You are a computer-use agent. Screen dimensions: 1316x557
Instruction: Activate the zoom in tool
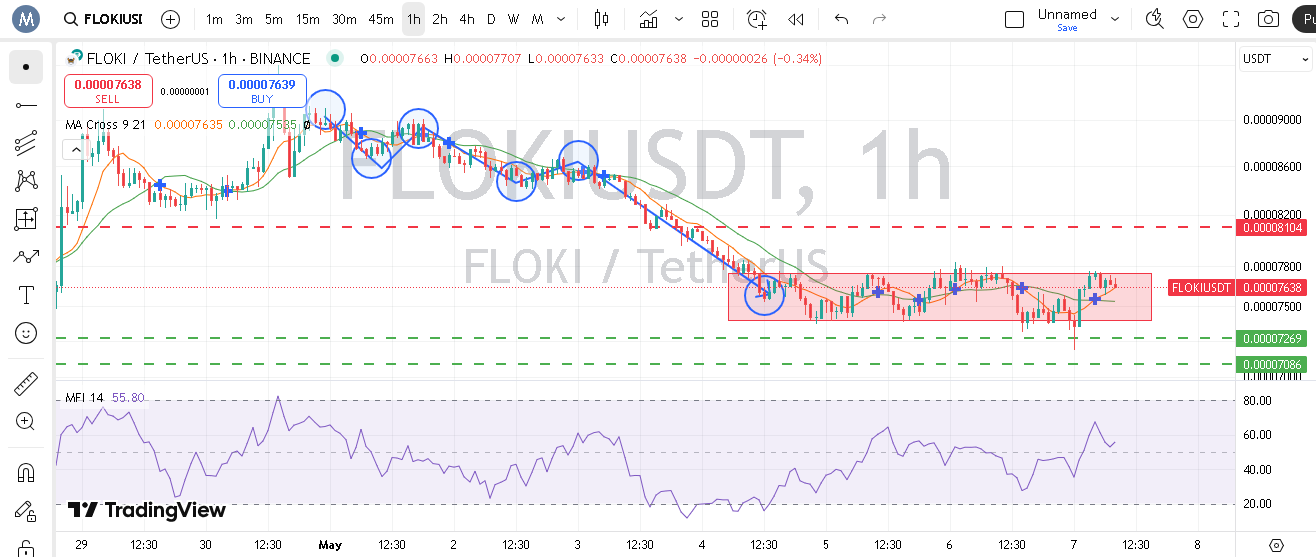tap(26, 421)
